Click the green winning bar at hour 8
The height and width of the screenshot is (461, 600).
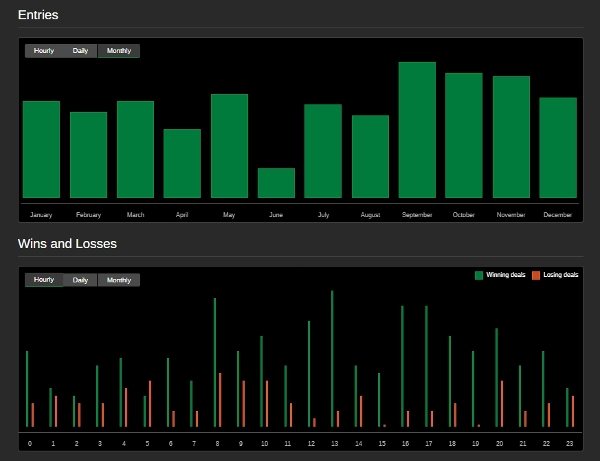[x=215, y=362]
